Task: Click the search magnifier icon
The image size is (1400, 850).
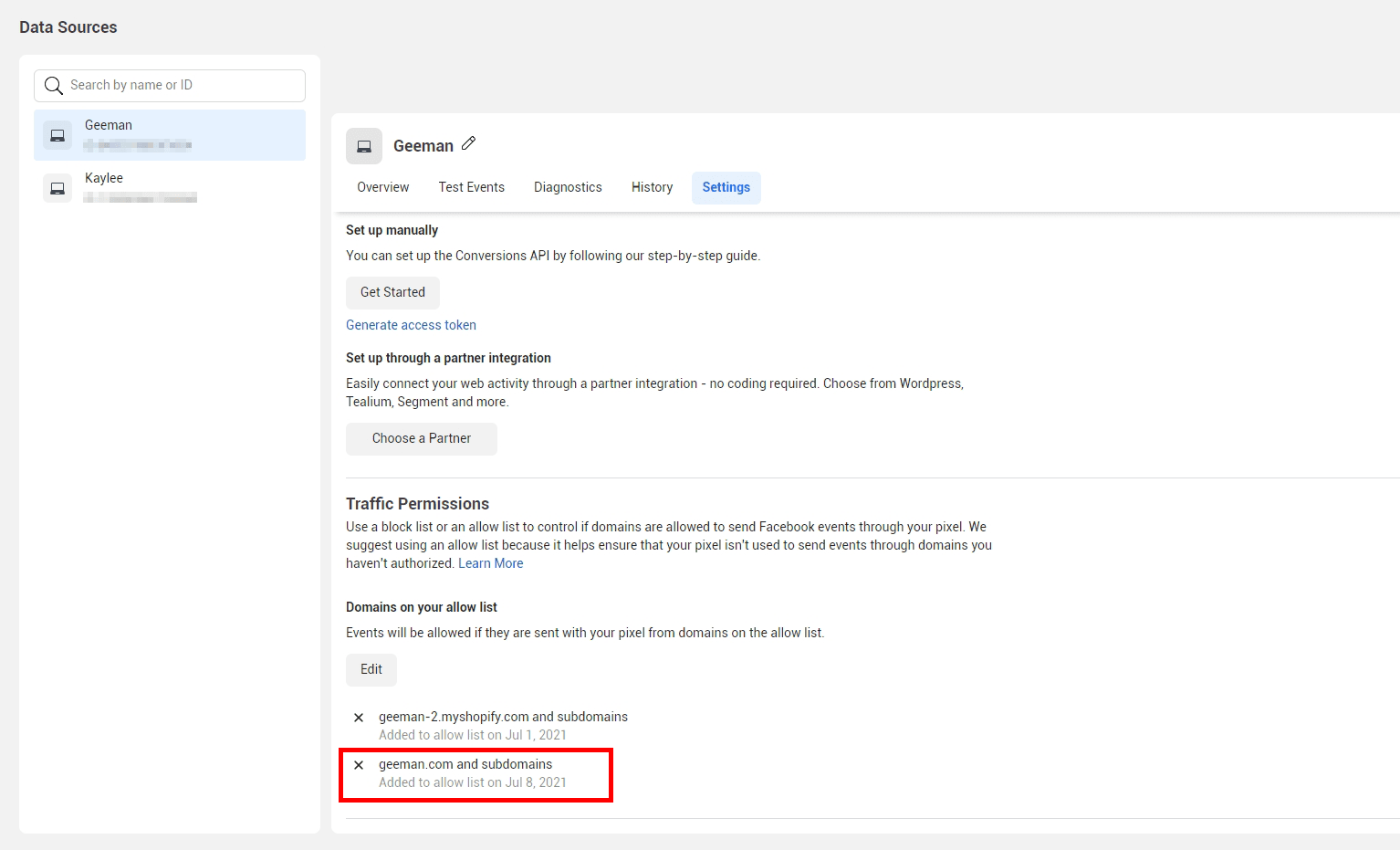Action: click(x=54, y=86)
